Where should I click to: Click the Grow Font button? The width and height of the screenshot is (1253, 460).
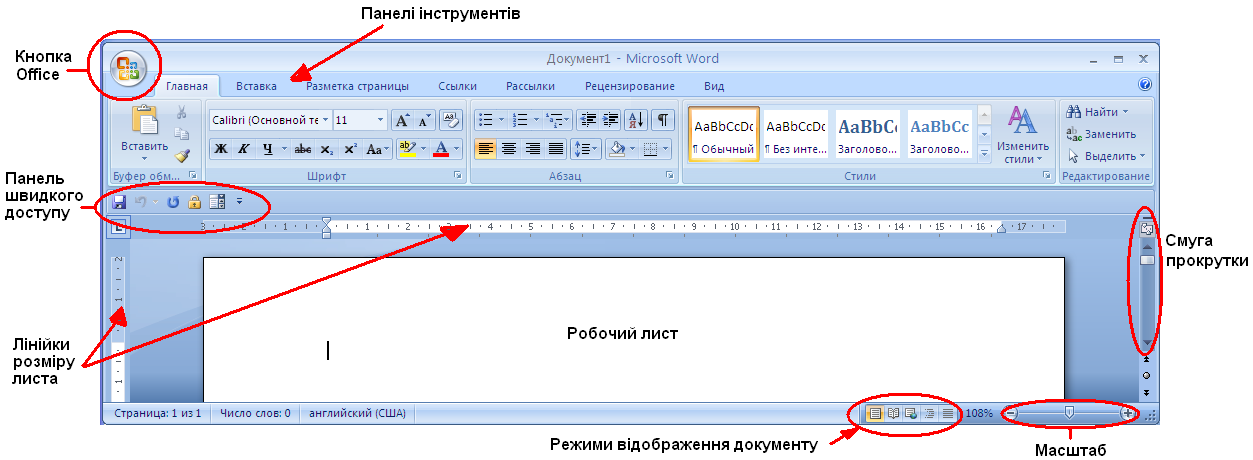[402, 120]
